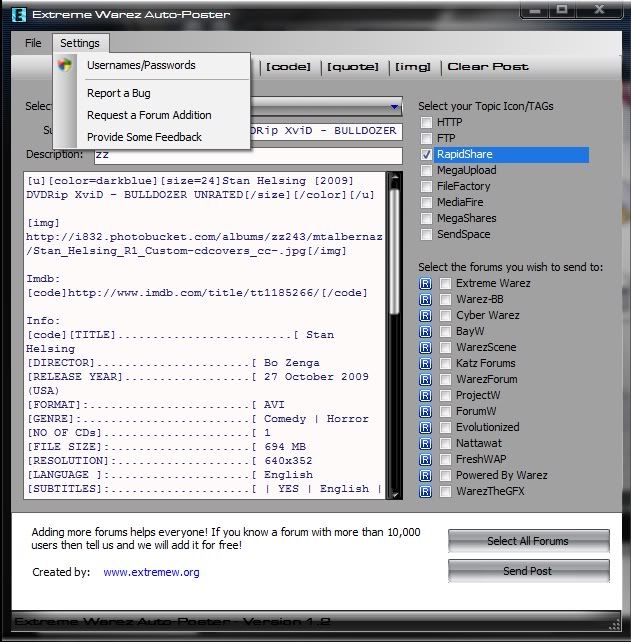Click the scrollbar up arrow in post body
This screenshot has width=631, height=642.
[x=395, y=177]
